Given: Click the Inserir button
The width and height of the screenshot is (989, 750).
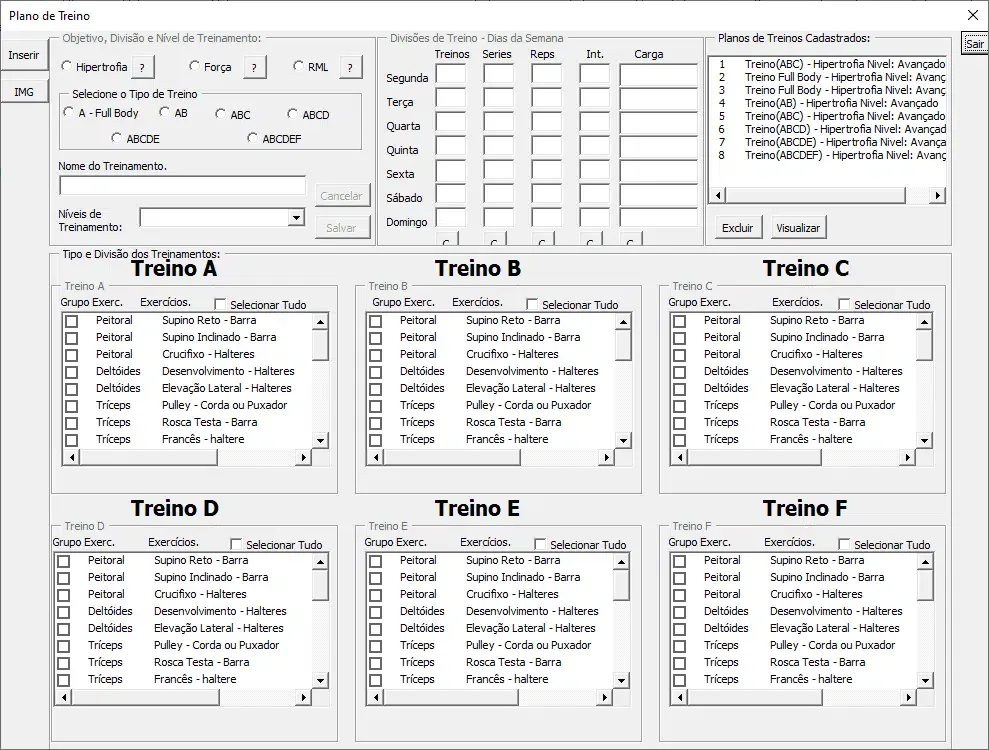Looking at the screenshot, I should [24, 55].
